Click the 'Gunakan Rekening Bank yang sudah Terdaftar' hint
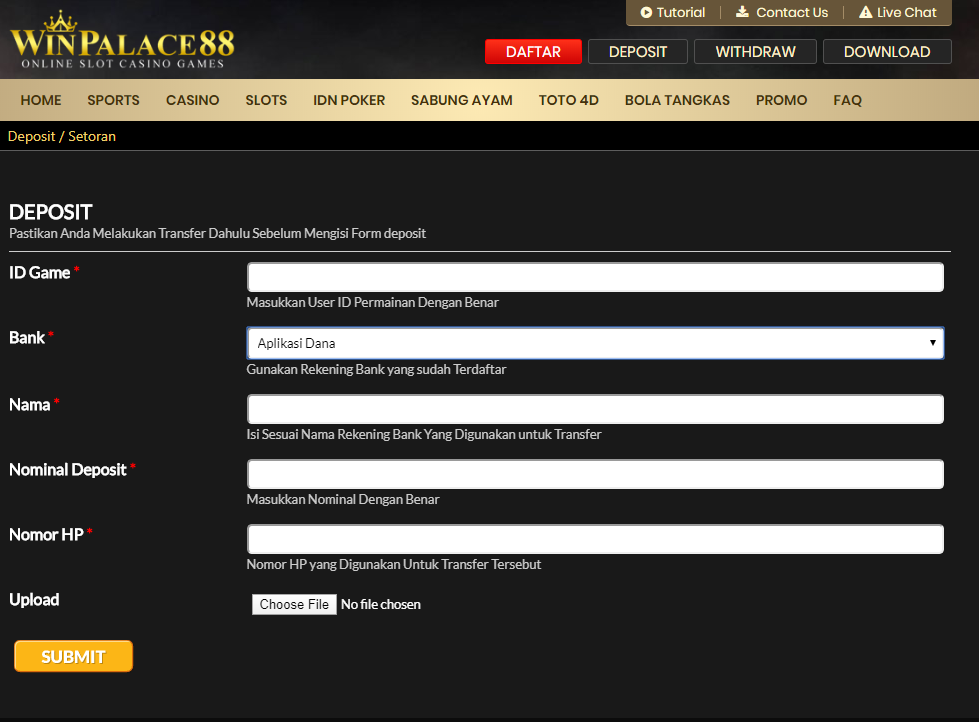This screenshot has height=722, width=979. click(x=376, y=369)
